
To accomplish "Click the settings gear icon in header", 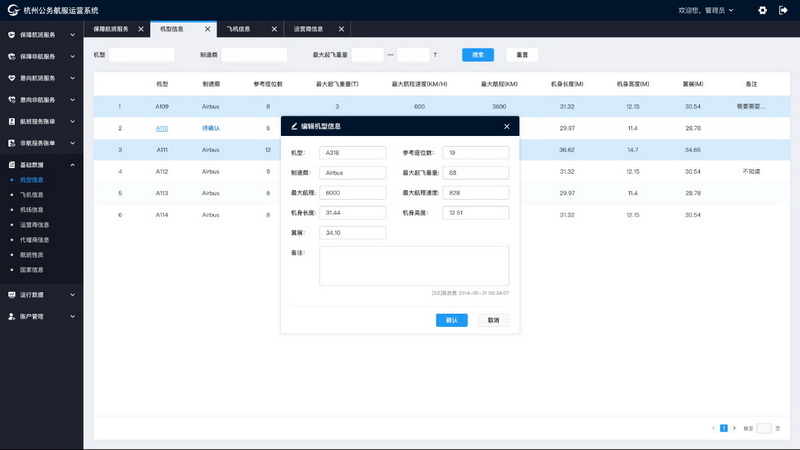I will click(762, 10).
